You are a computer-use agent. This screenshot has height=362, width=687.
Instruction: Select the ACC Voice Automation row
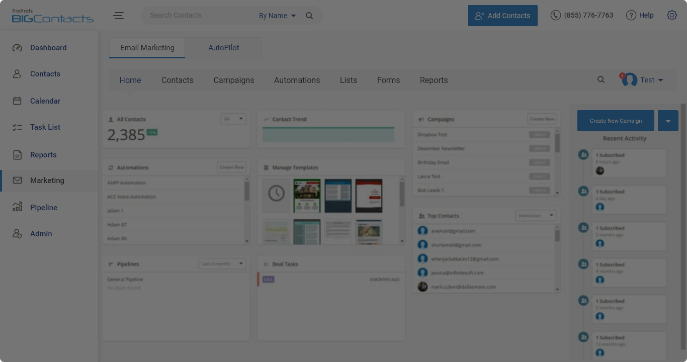point(174,197)
